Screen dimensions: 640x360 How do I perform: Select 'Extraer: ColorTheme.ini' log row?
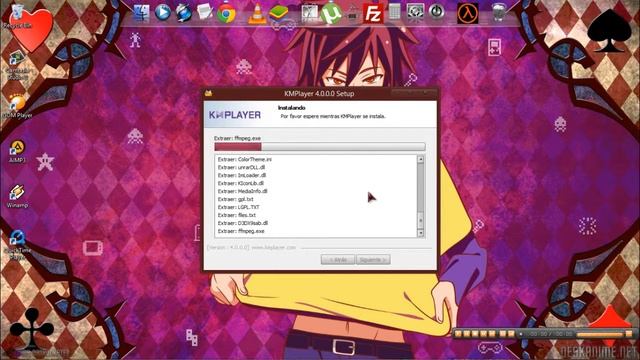coord(245,159)
